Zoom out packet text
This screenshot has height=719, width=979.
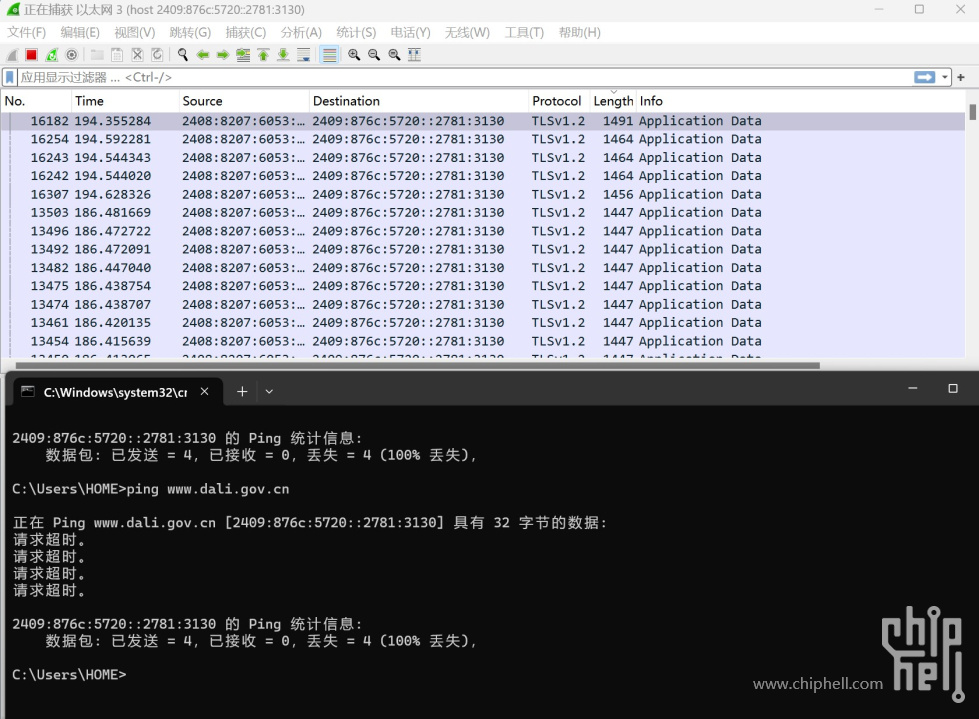click(x=374, y=55)
